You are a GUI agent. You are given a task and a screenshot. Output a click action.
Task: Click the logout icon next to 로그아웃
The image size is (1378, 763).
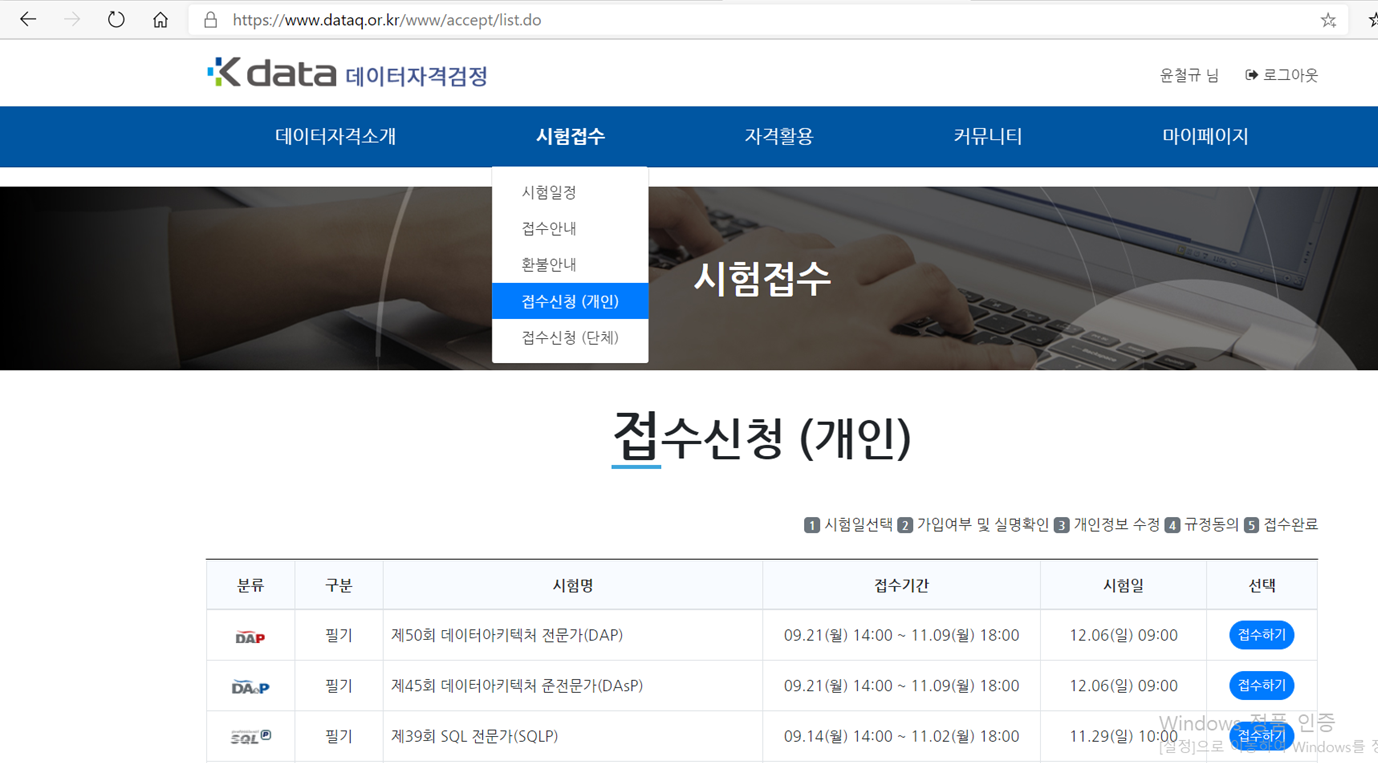1249,74
